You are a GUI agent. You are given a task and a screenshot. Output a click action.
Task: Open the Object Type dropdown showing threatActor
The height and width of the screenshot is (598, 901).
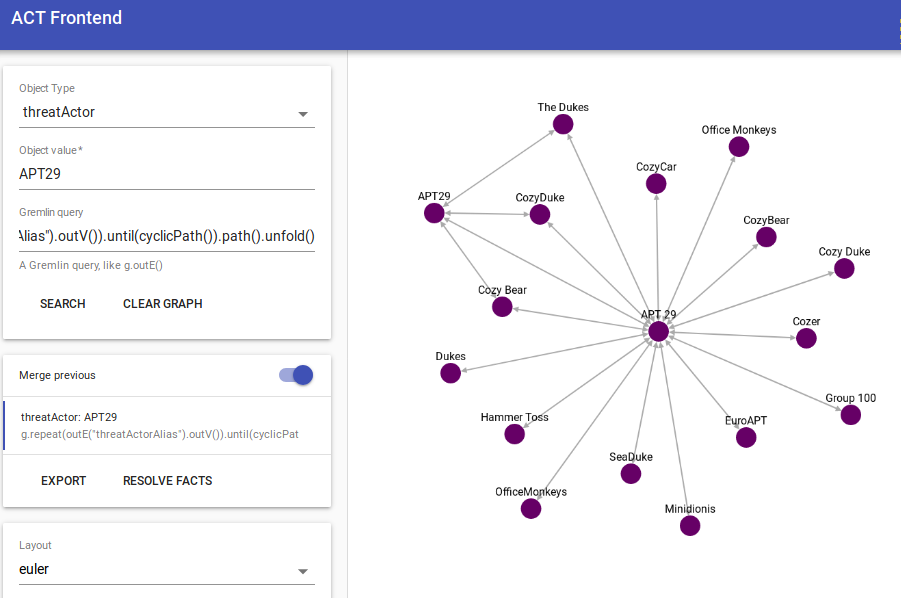(167, 113)
